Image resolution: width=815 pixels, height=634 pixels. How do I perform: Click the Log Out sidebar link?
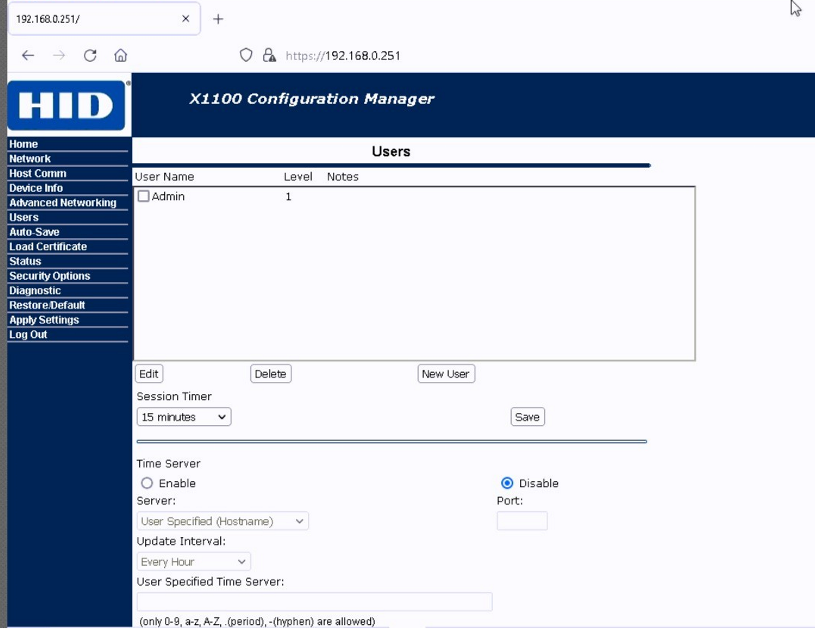pyautogui.click(x=28, y=335)
